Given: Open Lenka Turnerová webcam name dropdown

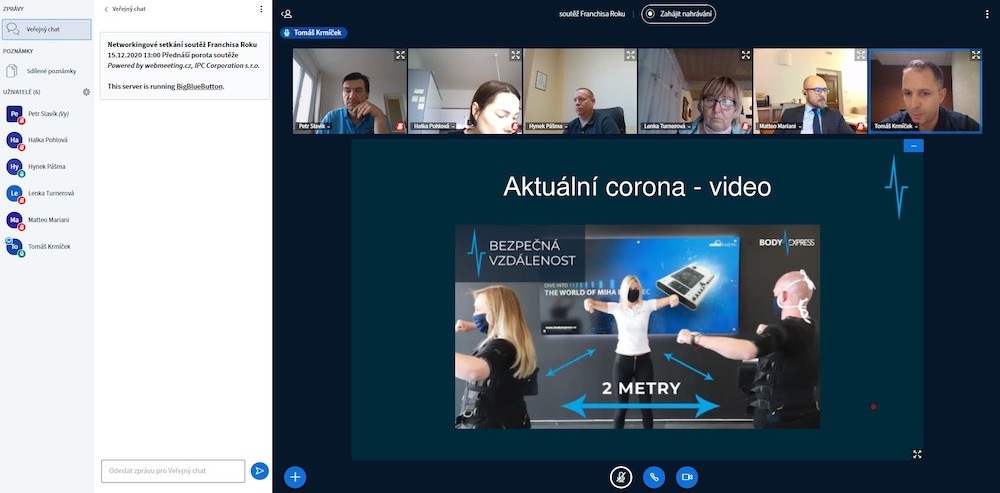Looking at the screenshot, I should pos(666,126).
